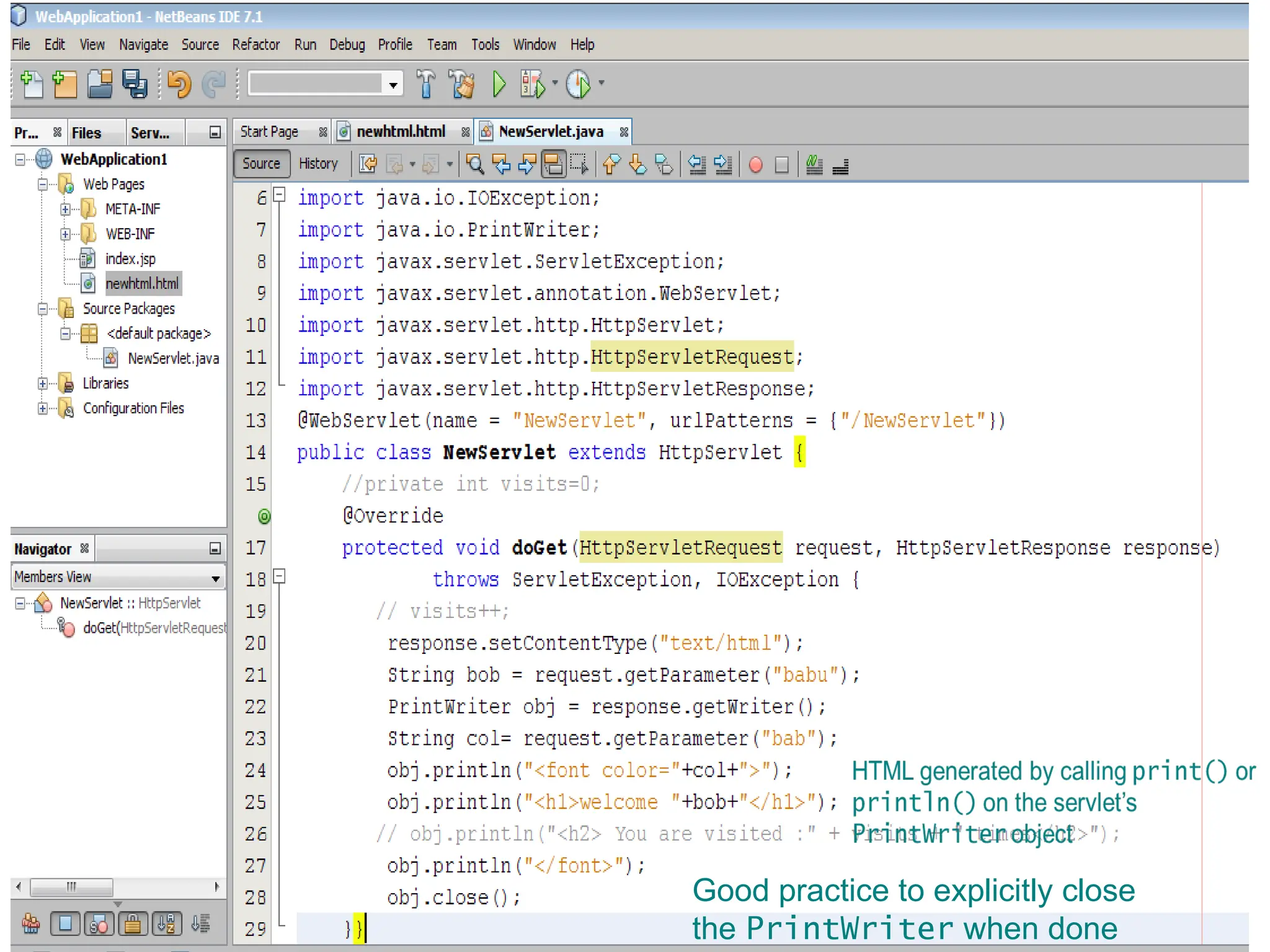Expand the Libraries tree node
Image resolution: width=1270 pixels, height=952 pixels.
pyautogui.click(x=42, y=384)
